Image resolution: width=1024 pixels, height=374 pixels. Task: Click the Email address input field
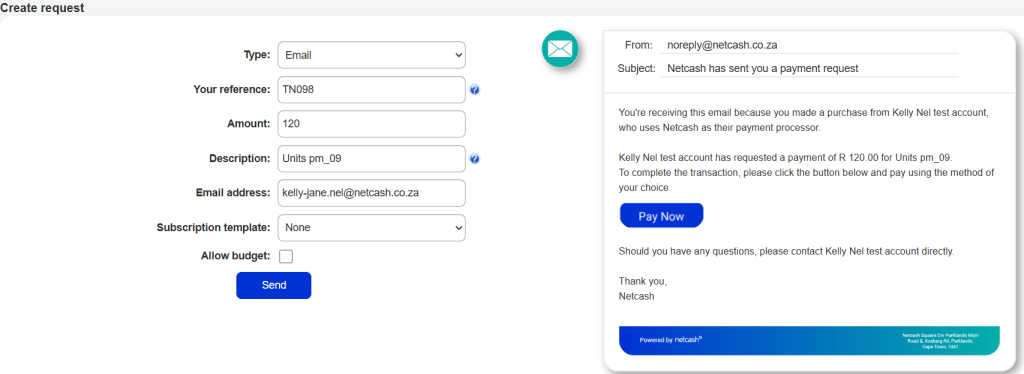click(x=372, y=193)
